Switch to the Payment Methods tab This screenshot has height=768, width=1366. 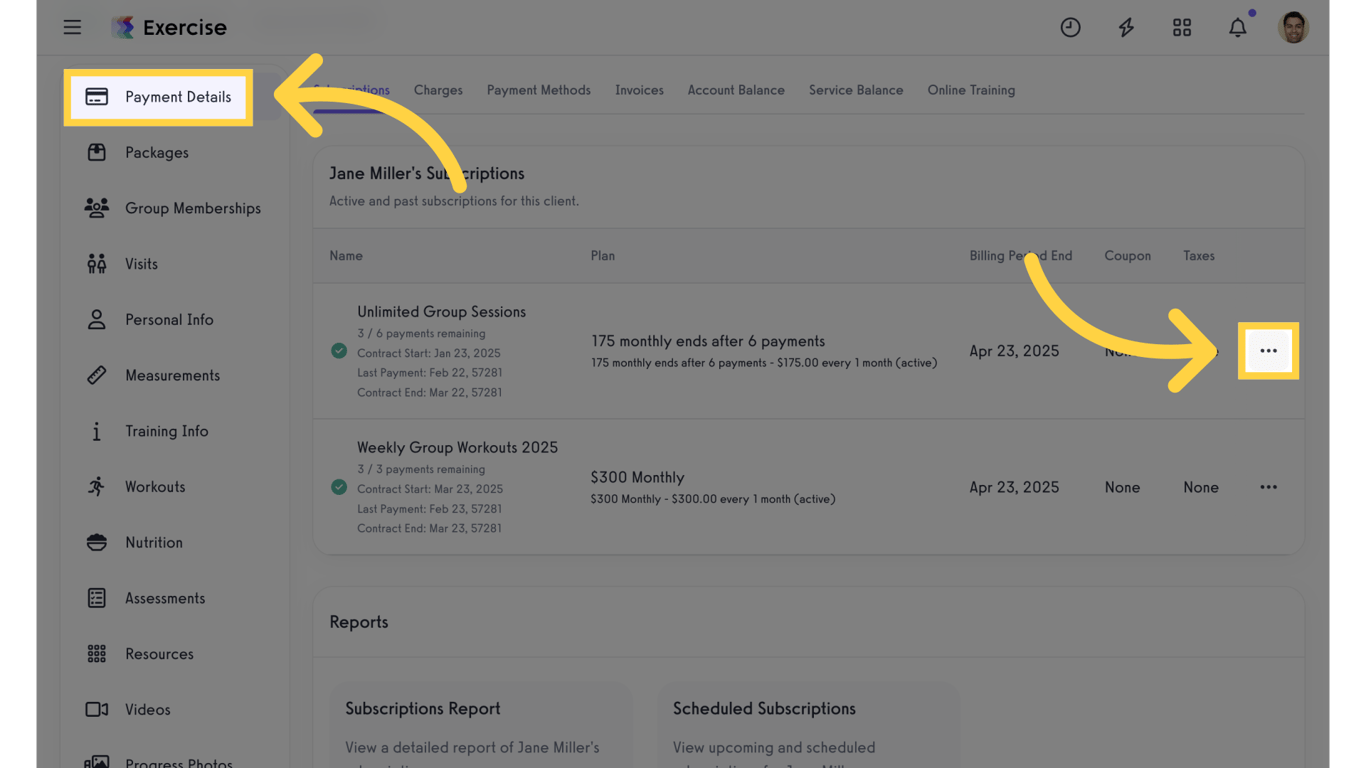[538, 90]
